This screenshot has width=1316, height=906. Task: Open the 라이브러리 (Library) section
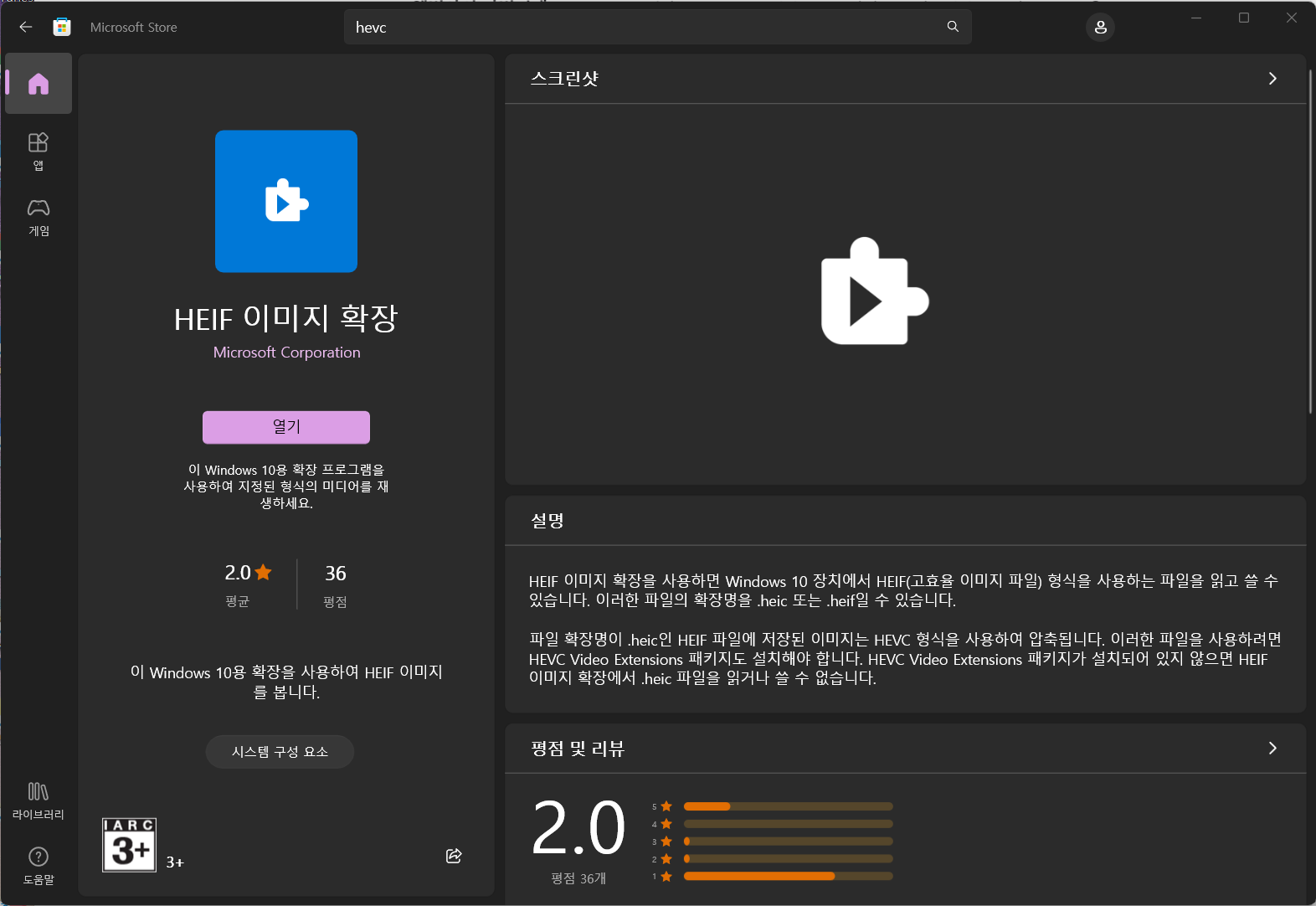(39, 801)
